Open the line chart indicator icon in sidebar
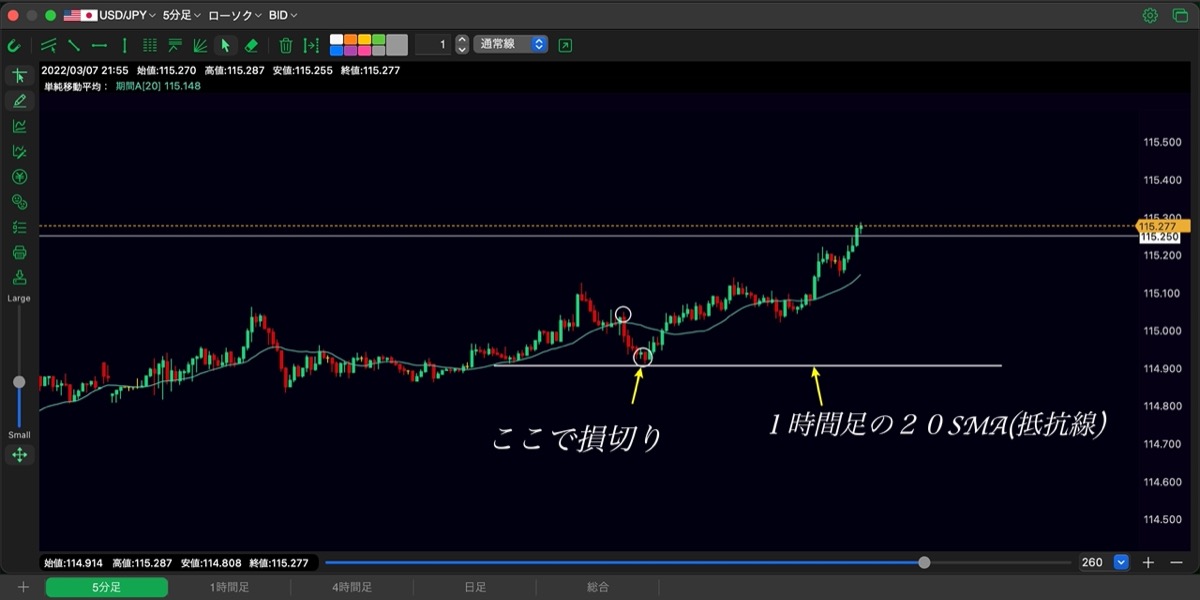Image resolution: width=1200 pixels, height=600 pixels. pyautogui.click(x=19, y=126)
